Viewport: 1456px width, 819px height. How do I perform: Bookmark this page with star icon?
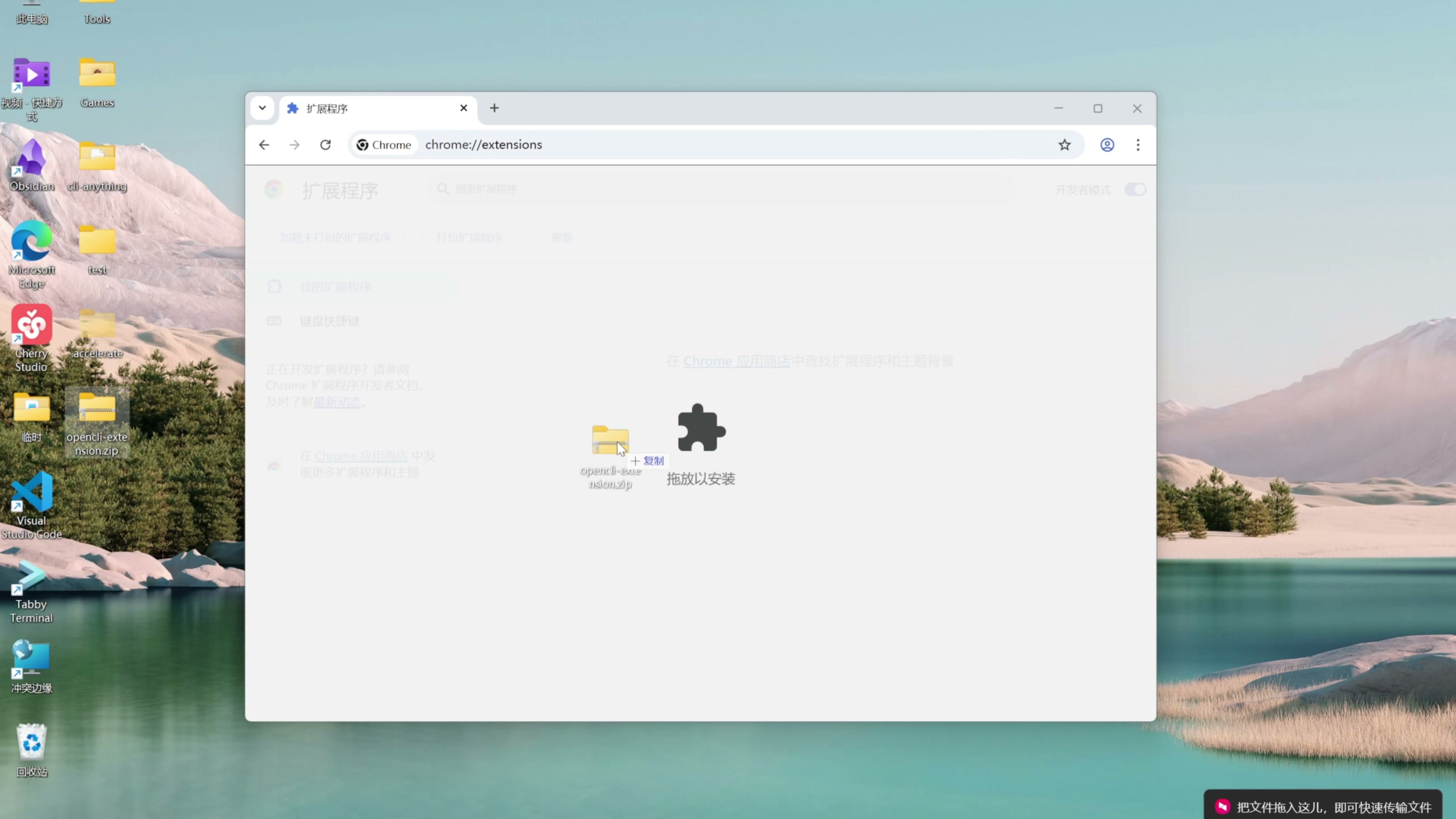1064,145
